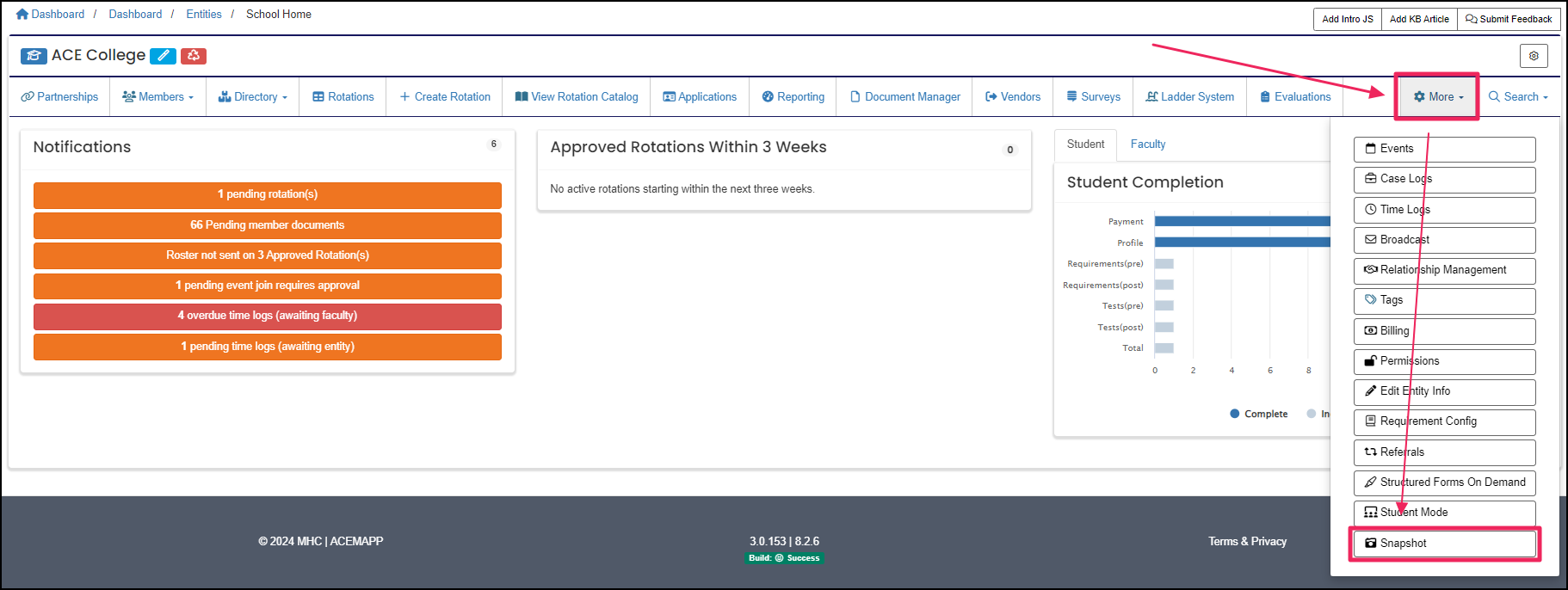
Task: Go to the first Dashboard breadcrumb link
Action: pyautogui.click(x=58, y=15)
